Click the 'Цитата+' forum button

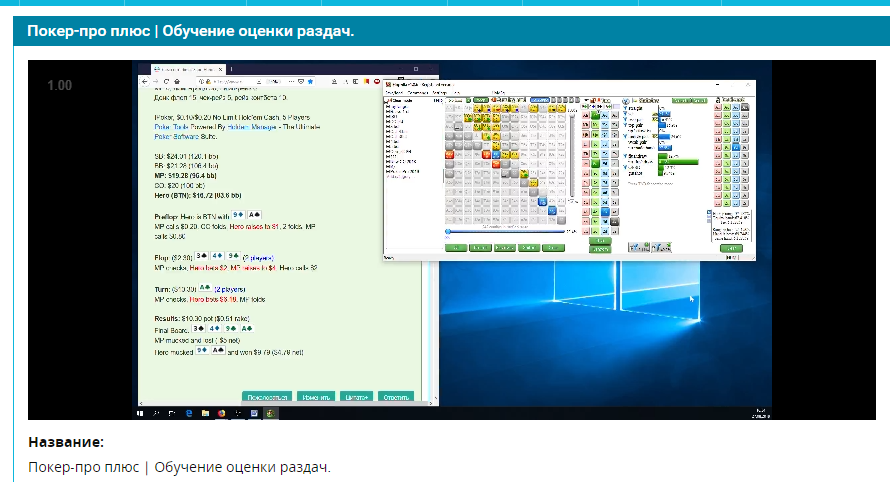coord(356,397)
